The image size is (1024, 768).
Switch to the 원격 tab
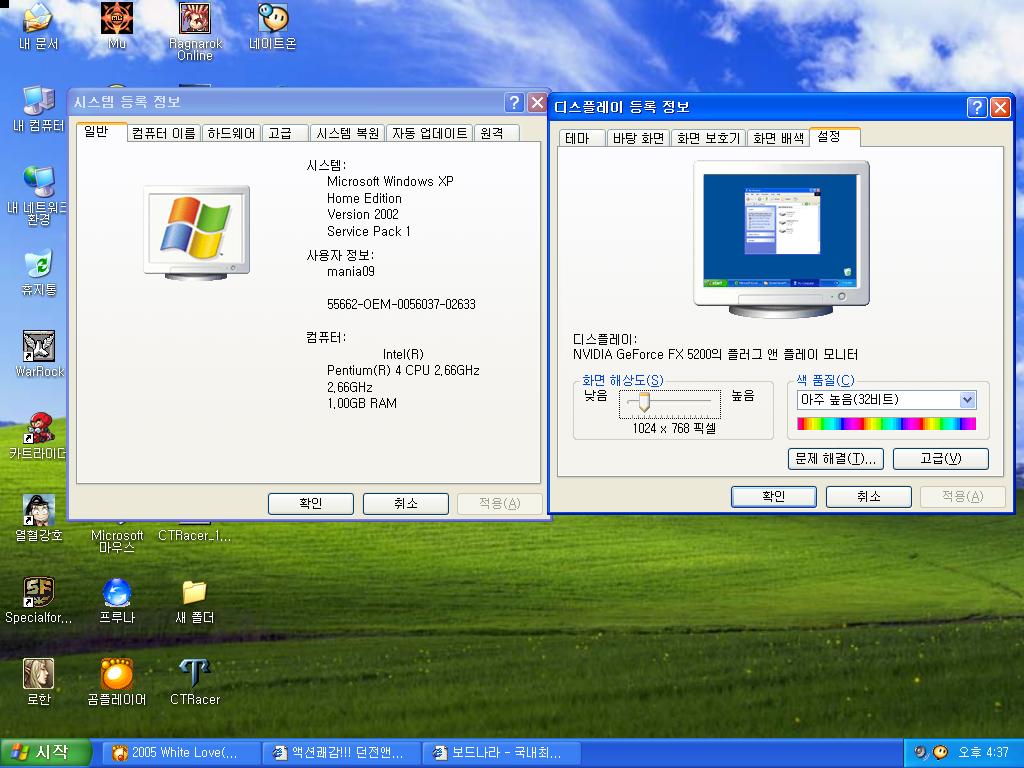[496, 133]
